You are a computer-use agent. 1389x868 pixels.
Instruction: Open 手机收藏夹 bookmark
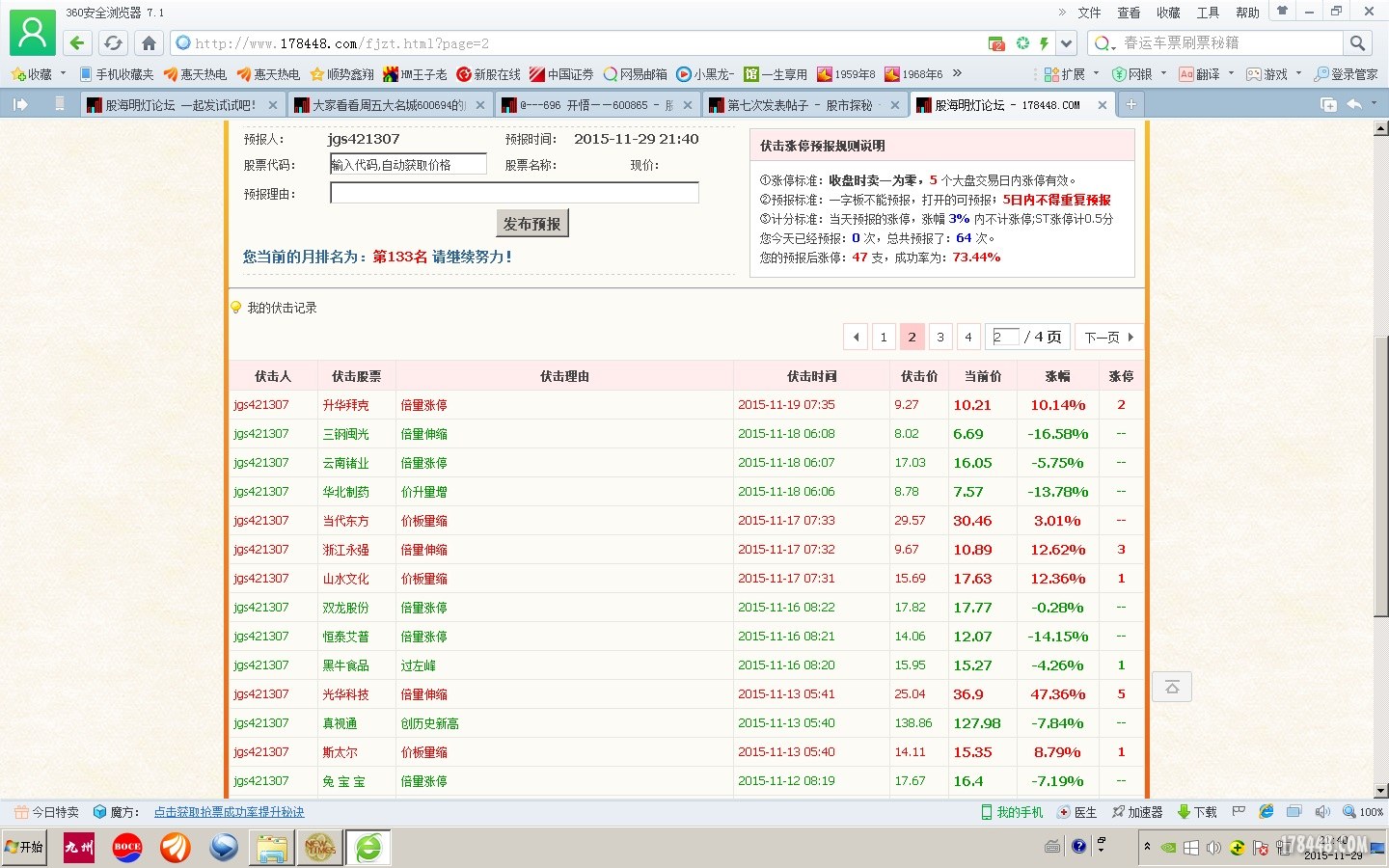[x=116, y=74]
